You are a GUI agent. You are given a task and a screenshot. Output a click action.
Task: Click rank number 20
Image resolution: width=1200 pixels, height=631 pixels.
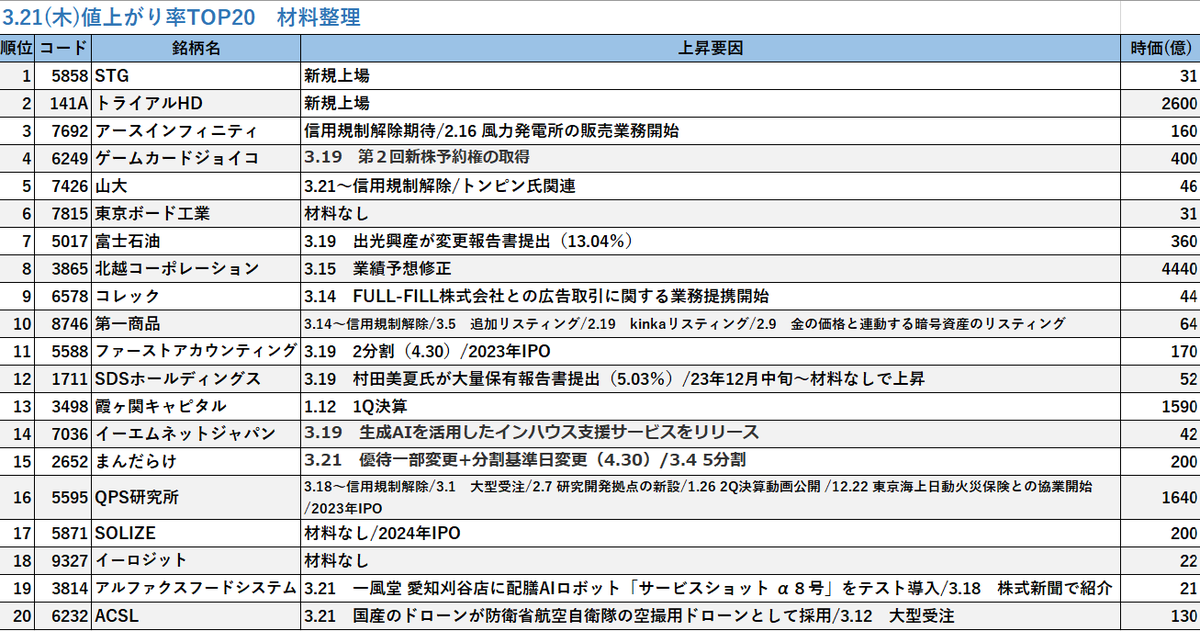pos(18,615)
